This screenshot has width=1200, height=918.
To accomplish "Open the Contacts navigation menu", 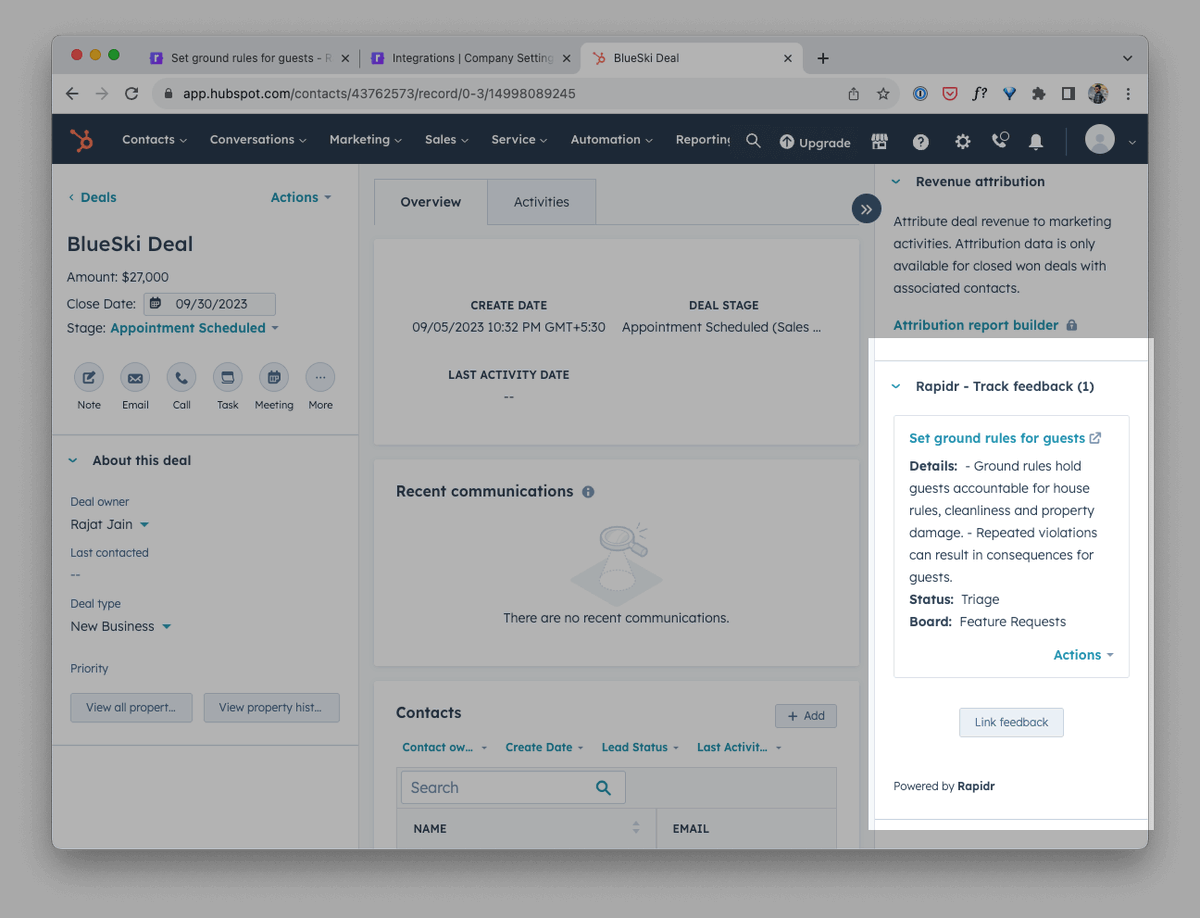I will pos(154,140).
